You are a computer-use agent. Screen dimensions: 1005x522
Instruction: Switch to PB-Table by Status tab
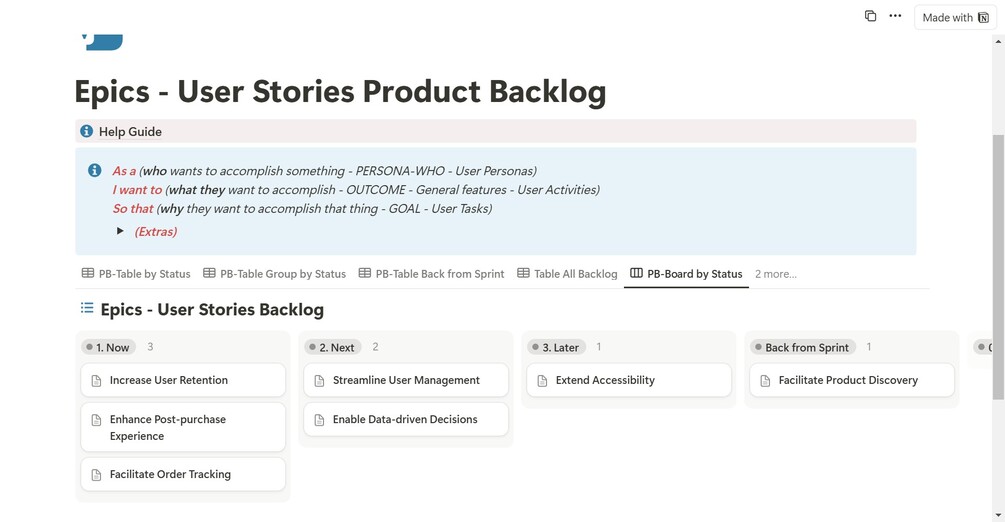point(136,274)
